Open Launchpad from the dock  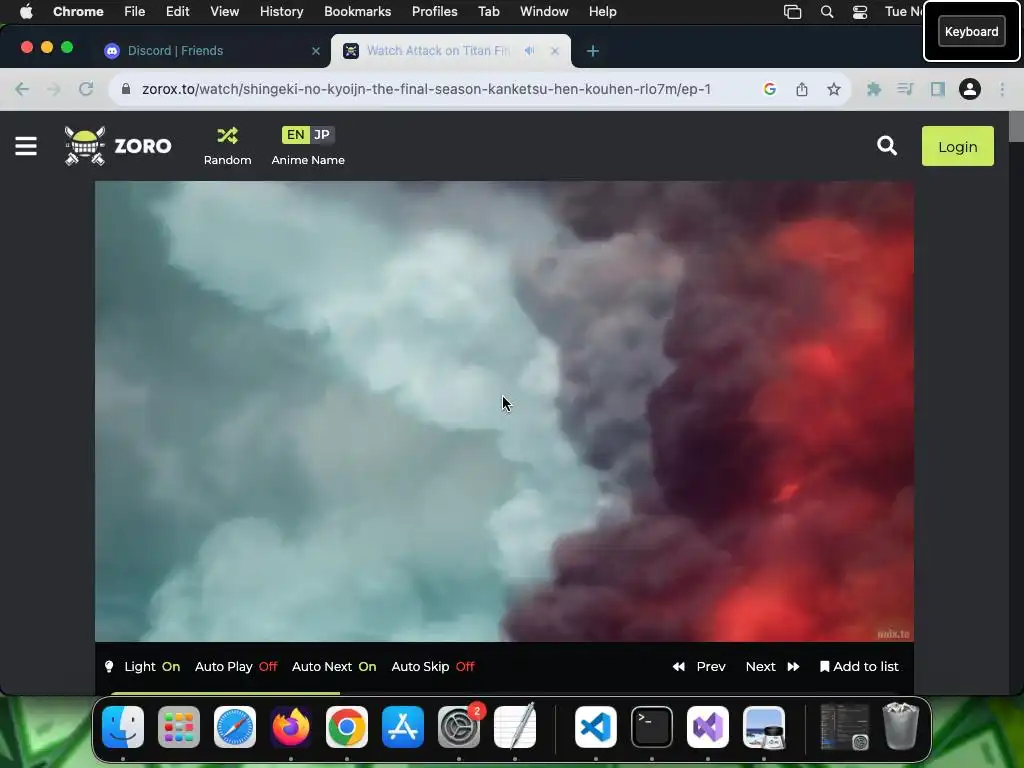coord(179,727)
